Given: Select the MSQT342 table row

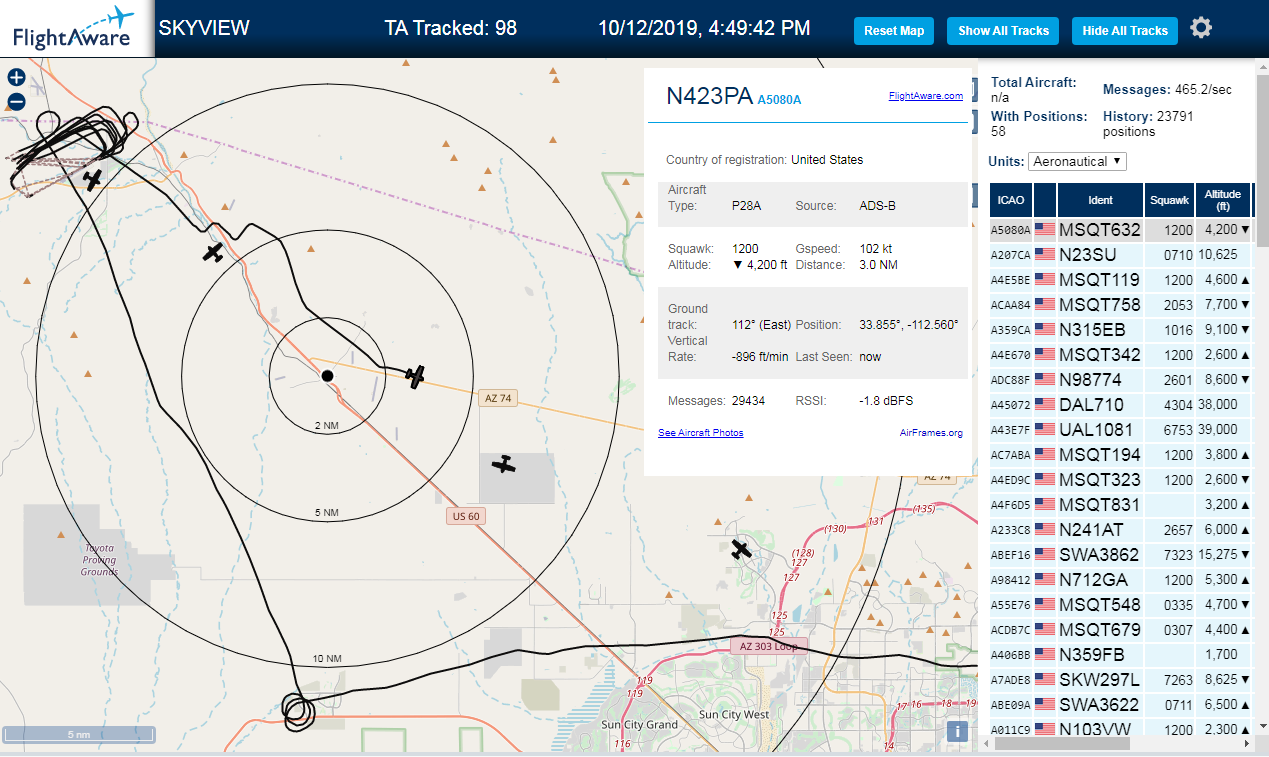Looking at the screenshot, I should (x=1121, y=355).
